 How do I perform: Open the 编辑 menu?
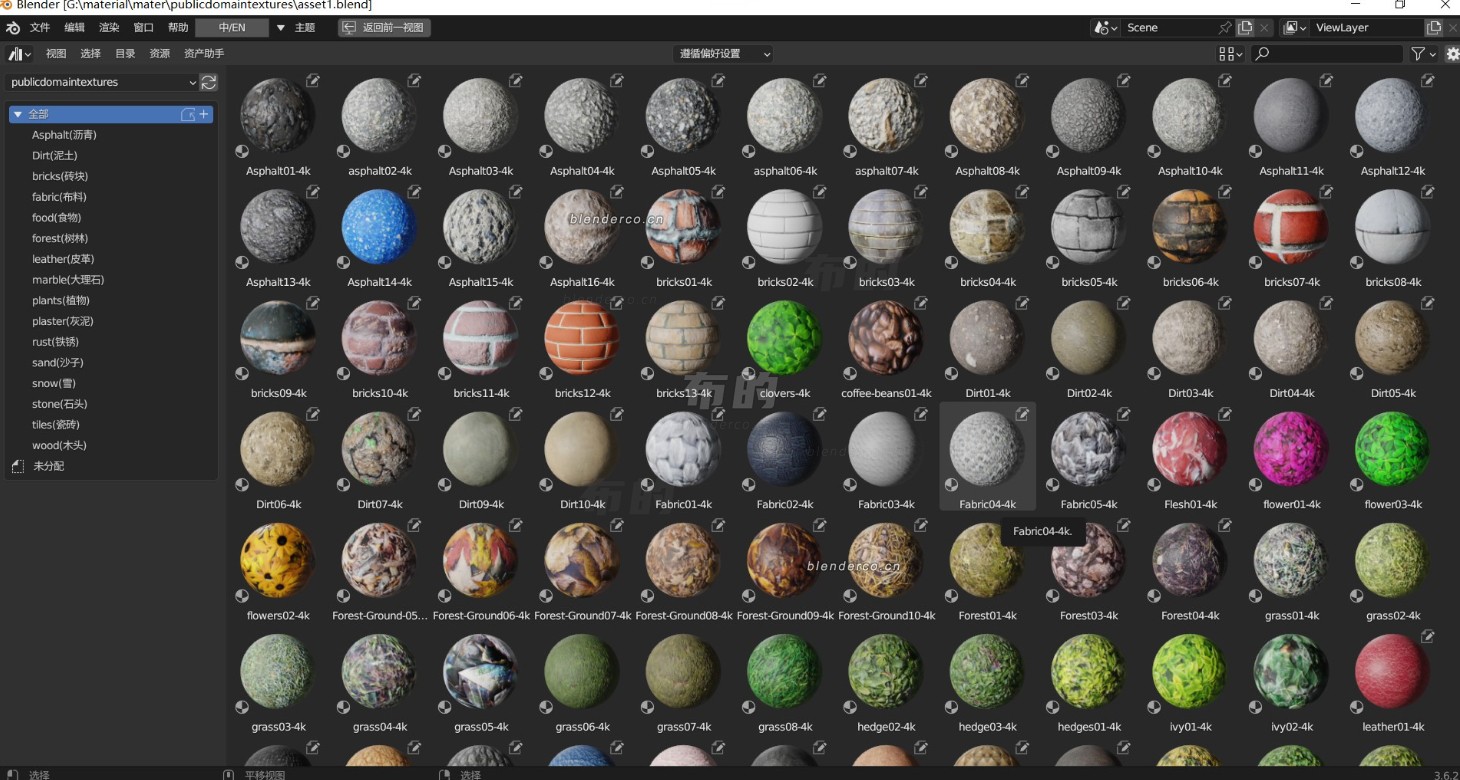(x=75, y=28)
